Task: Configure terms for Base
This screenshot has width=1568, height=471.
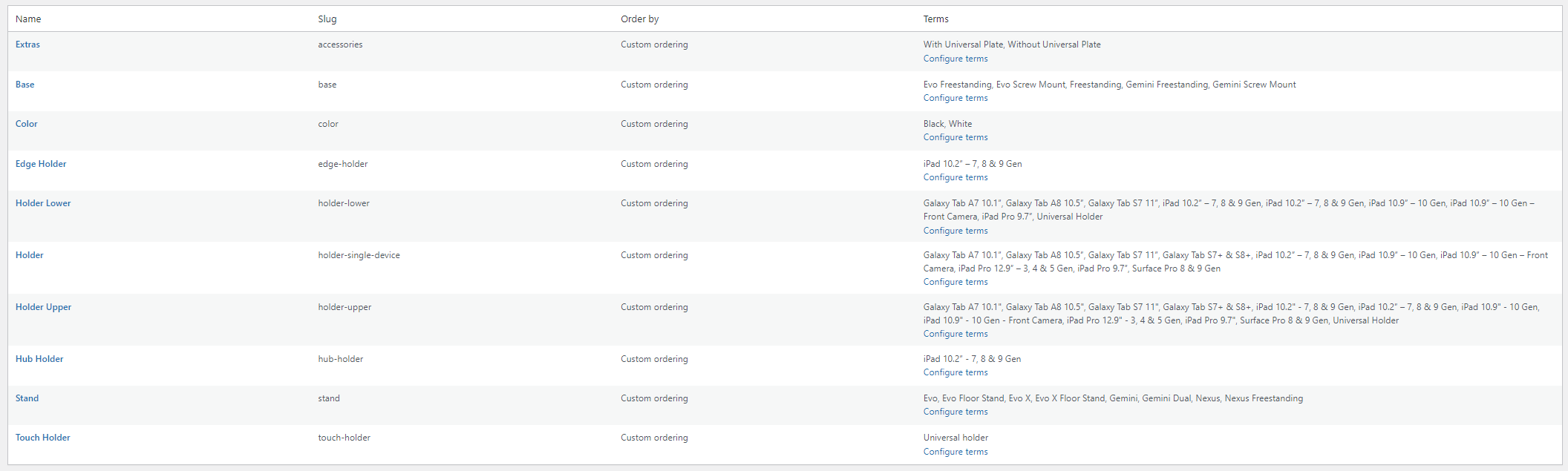Action: 955,98
